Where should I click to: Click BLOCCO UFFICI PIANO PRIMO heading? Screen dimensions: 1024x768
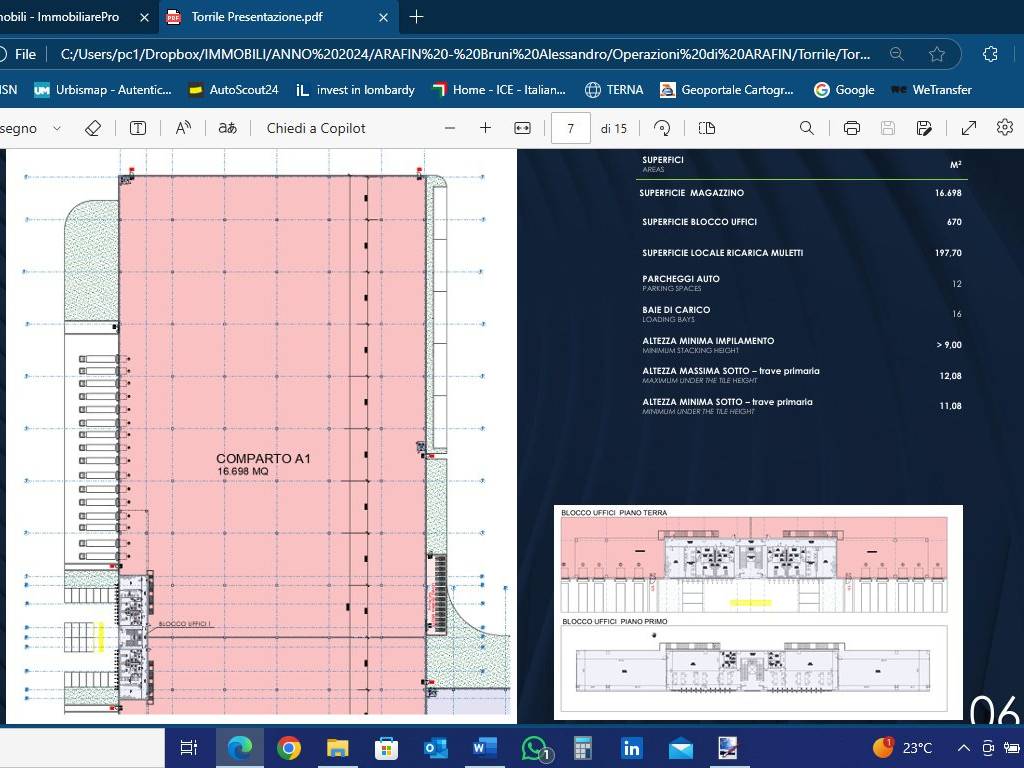click(x=615, y=621)
